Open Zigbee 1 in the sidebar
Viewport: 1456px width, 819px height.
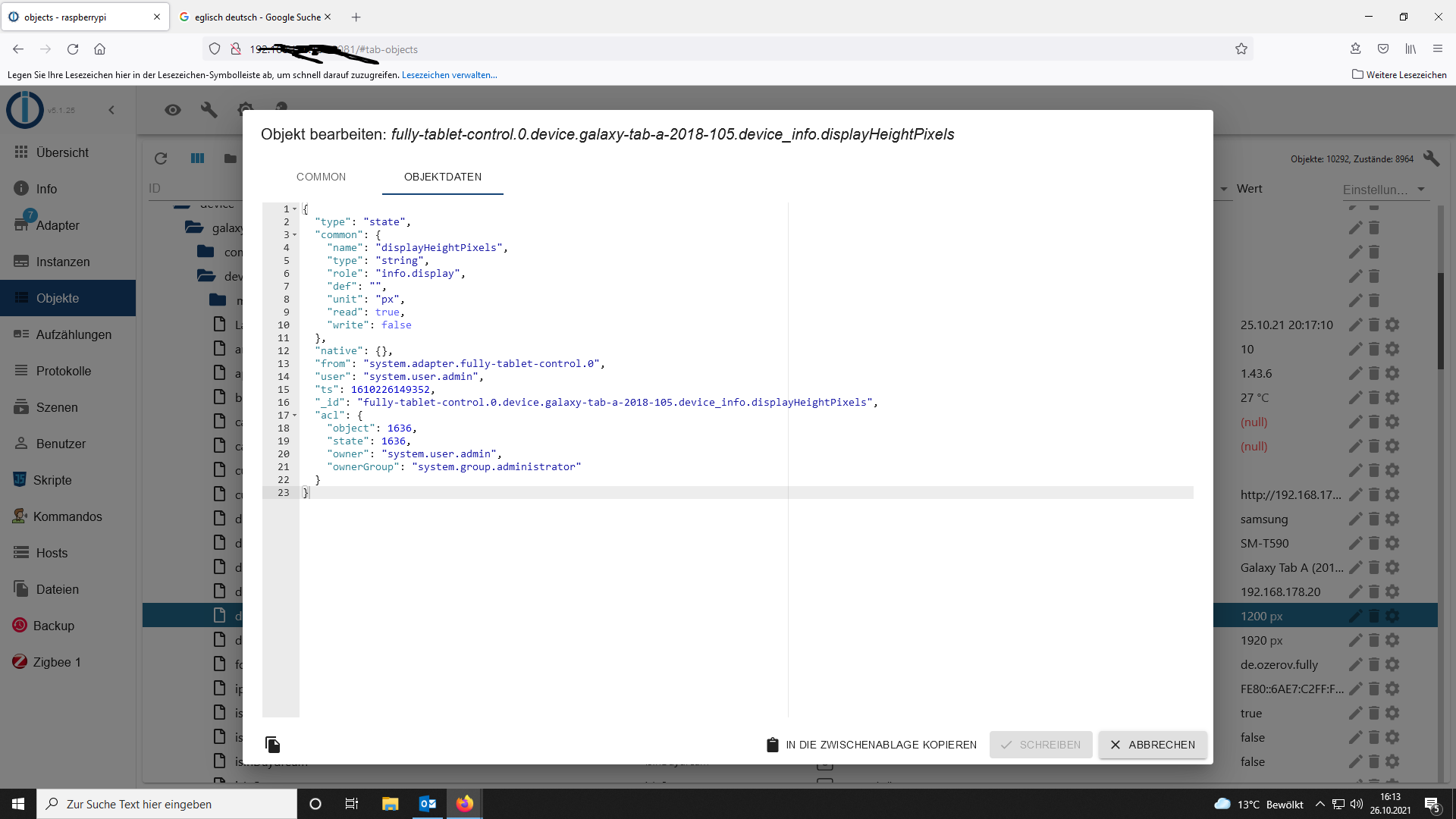[x=68, y=662]
